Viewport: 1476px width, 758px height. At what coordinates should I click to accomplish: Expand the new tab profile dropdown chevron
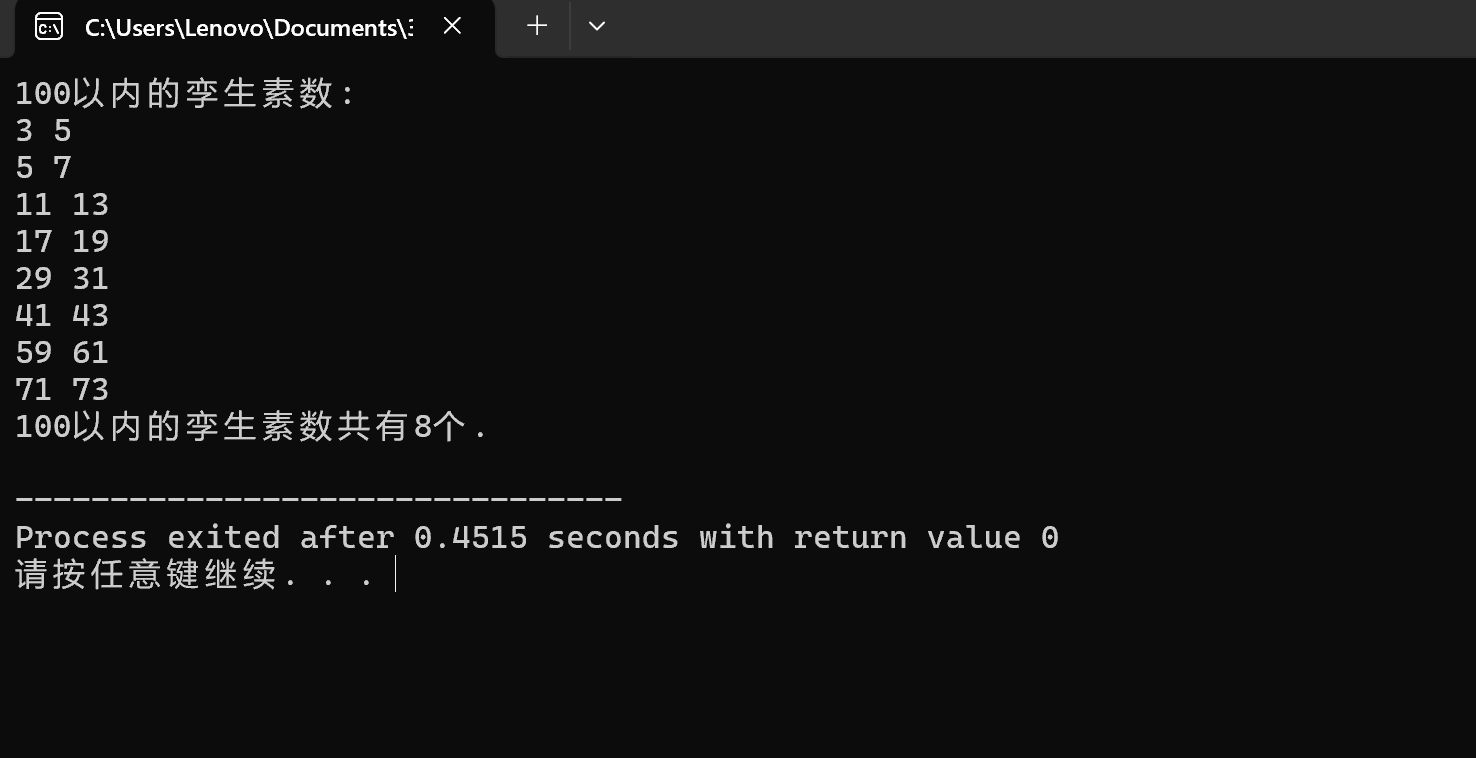[x=597, y=26]
